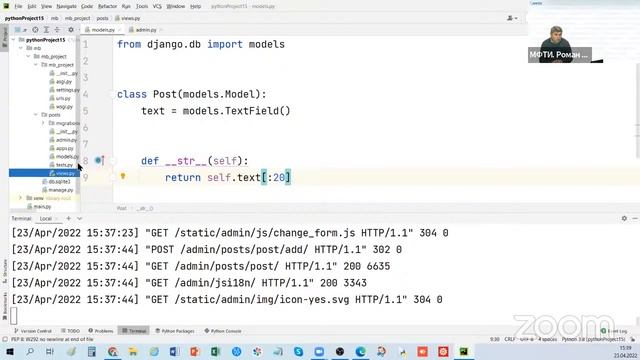The height and width of the screenshot is (360, 640).
Task: Click the terminal prompt cursor line
Action: (x=14, y=316)
